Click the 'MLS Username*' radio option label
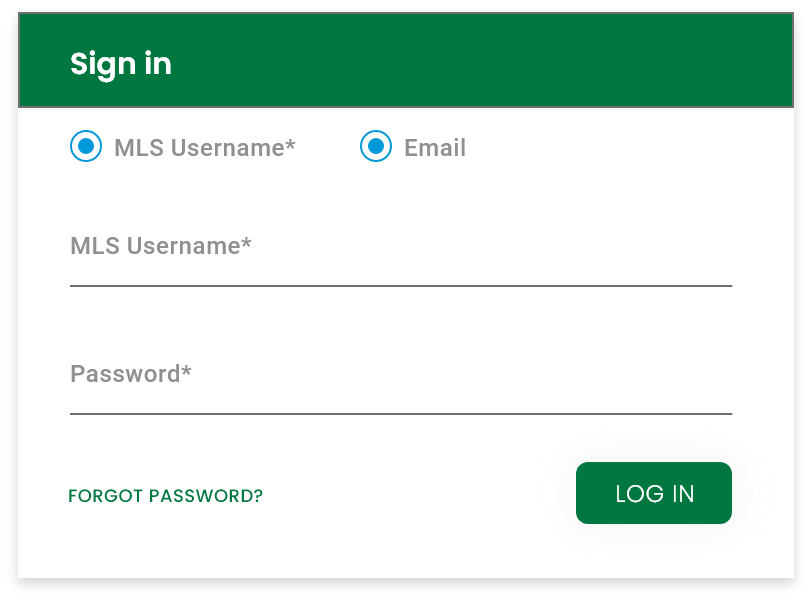The height and width of the screenshot is (602, 812). click(x=204, y=148)
